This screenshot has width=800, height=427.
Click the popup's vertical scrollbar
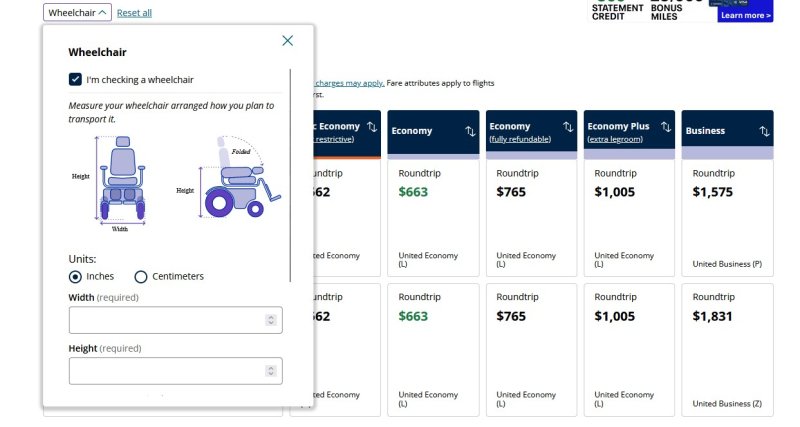coord(290,175)
